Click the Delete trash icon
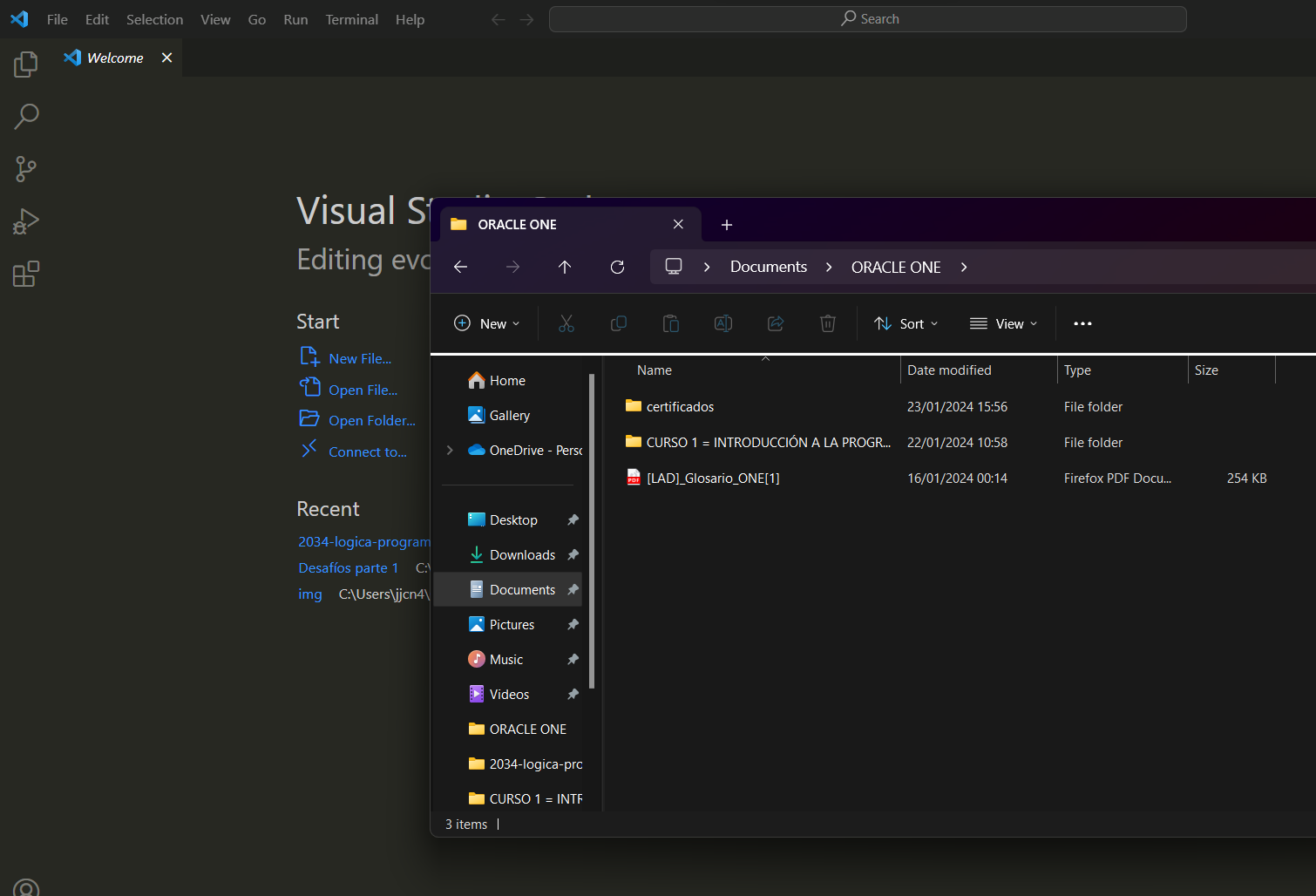1316x896 pixels. (828, 323)
